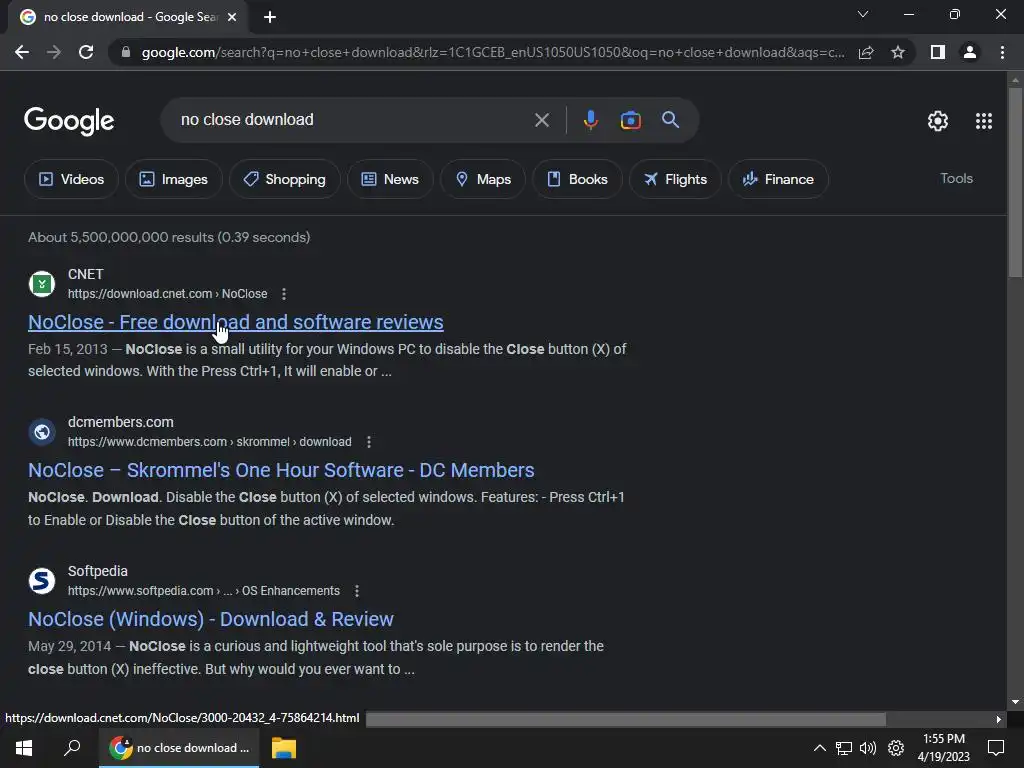Click the address bar URL
This screenshot has width=1024, height=768.
[493, 52]
